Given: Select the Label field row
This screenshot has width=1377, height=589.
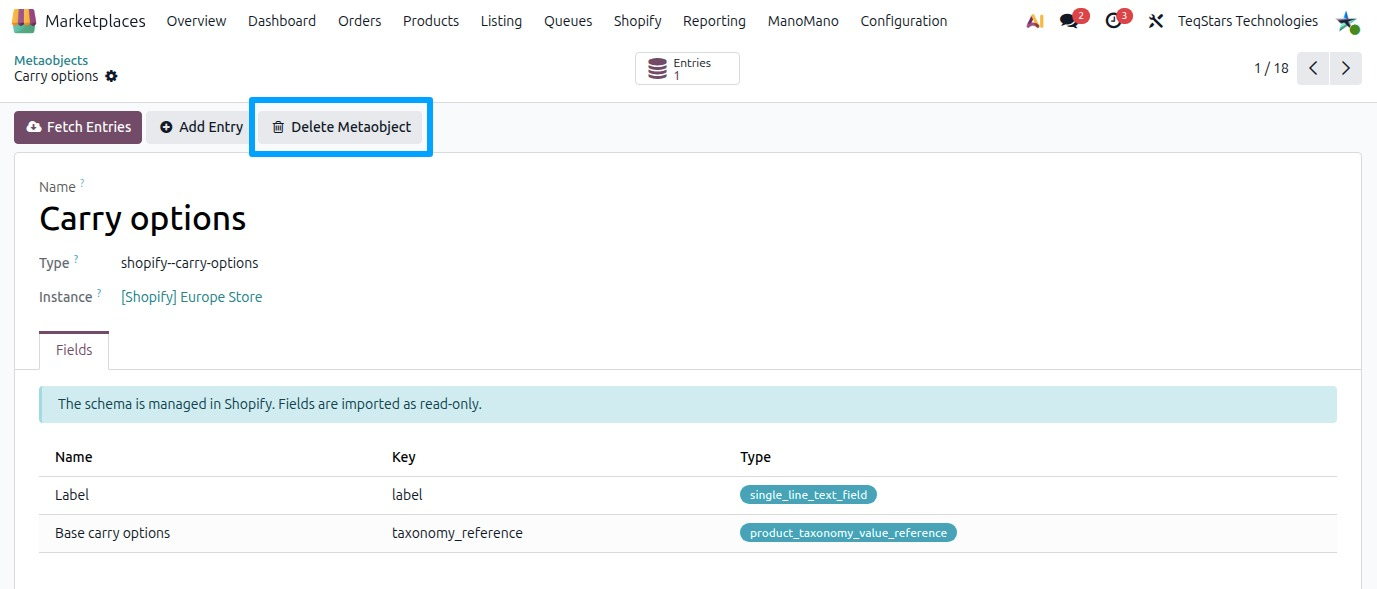Looking at the screenshot, I should 688,495.
